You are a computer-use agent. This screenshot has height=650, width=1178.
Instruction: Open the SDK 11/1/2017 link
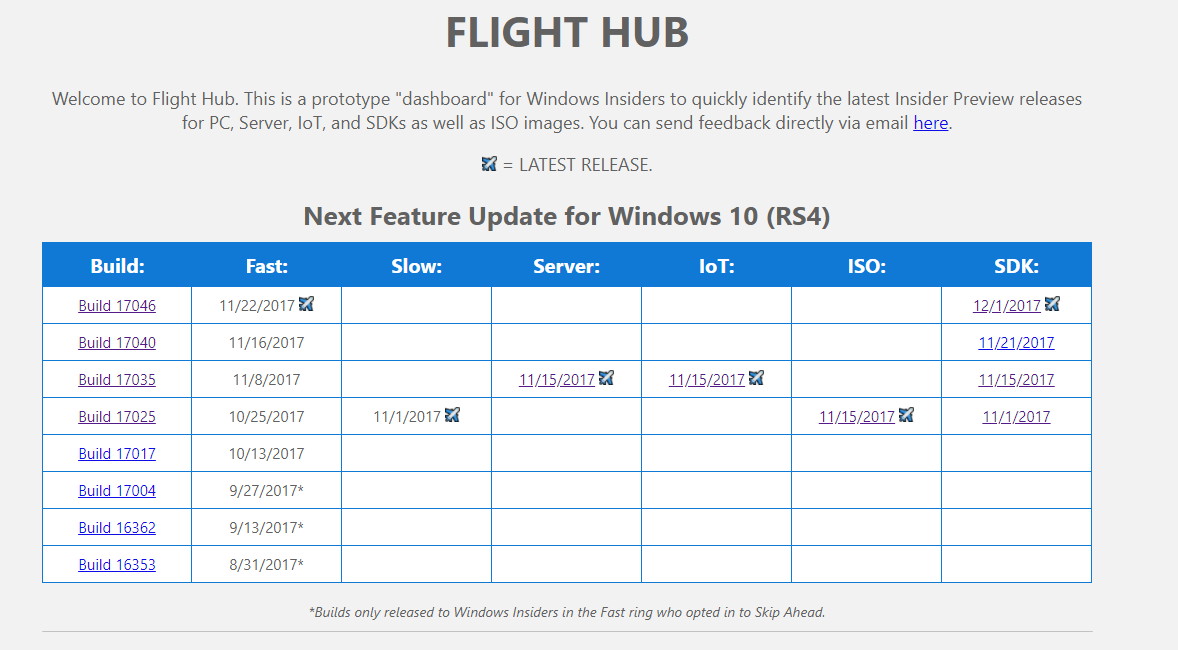1016,416
